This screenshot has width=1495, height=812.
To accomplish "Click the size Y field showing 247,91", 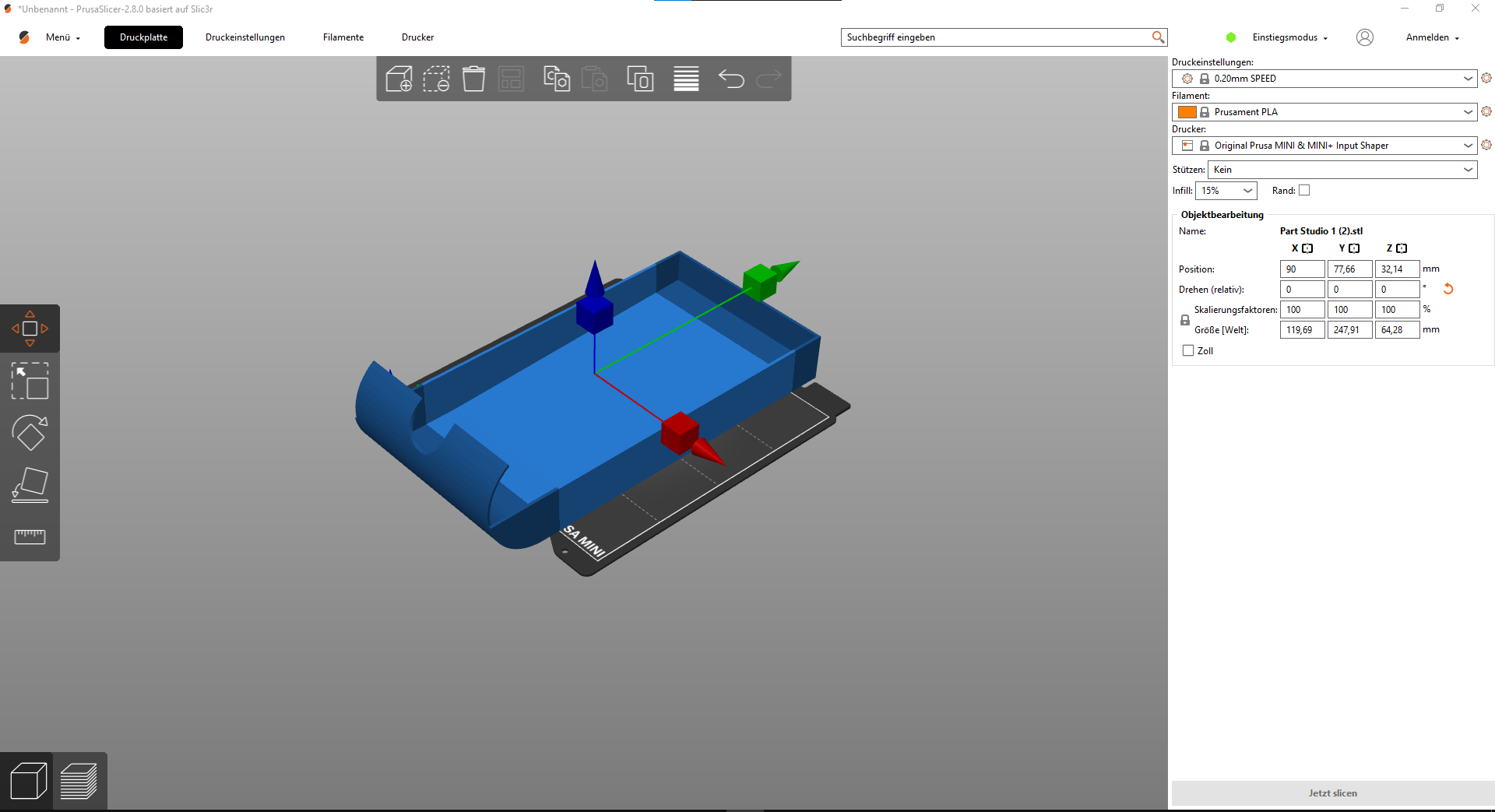I will pyautogui.click(x=1349, y=329).
